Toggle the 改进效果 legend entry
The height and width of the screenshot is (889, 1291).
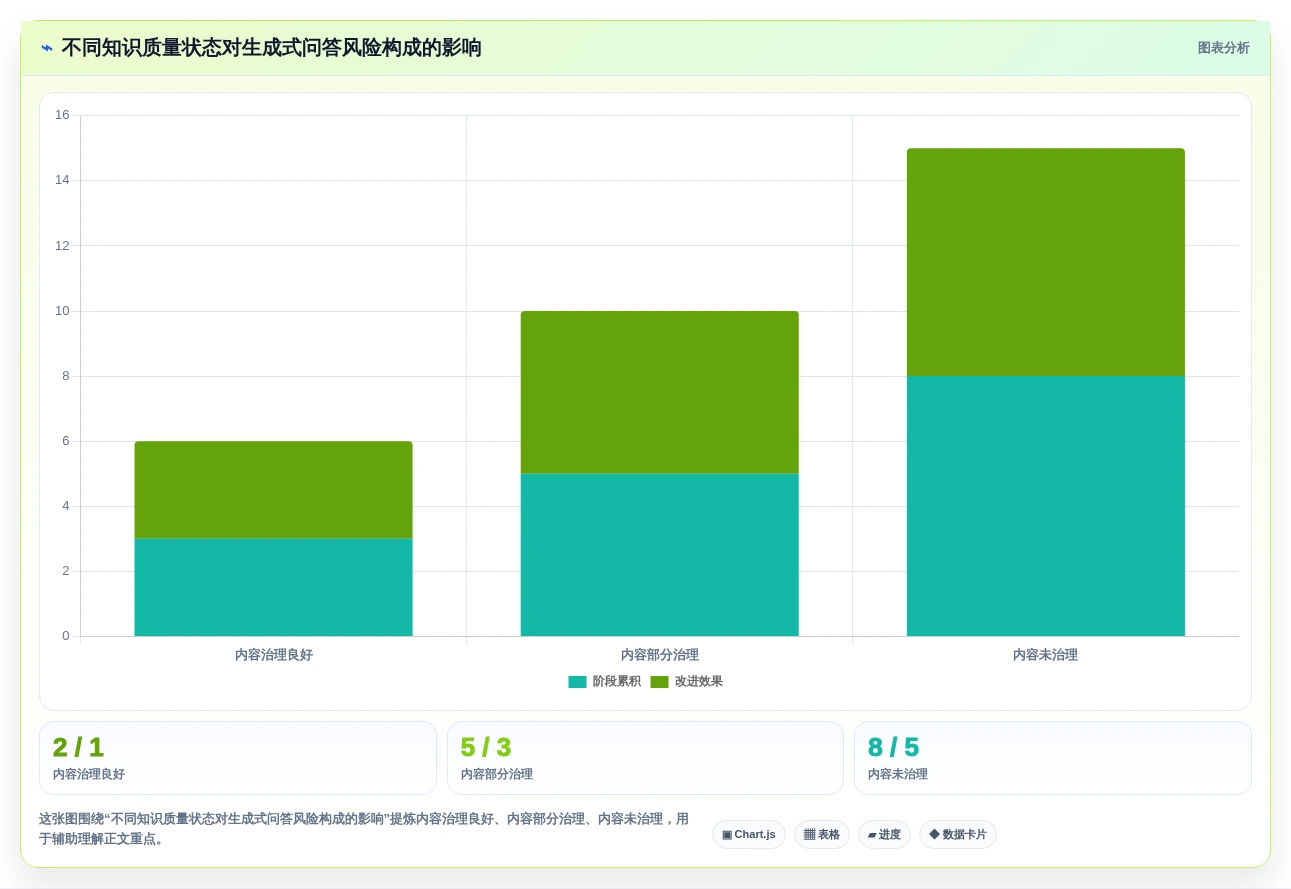point(686,682)
